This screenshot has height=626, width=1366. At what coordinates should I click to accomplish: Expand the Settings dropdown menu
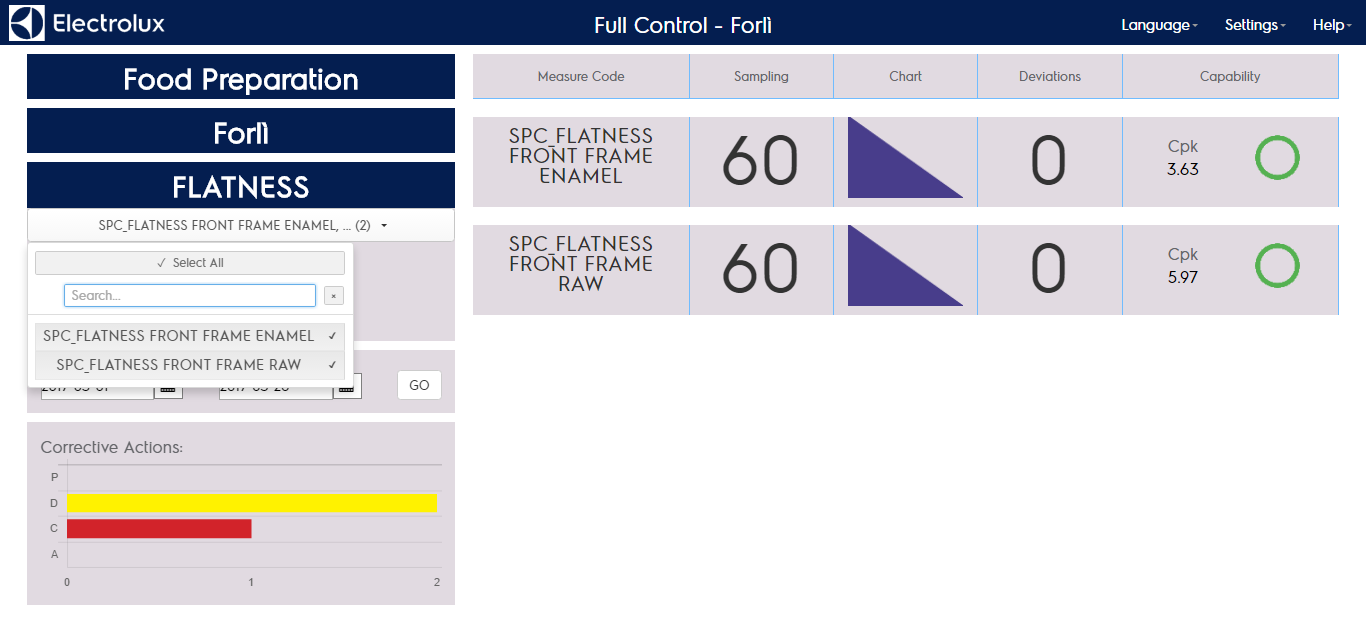coord(1254,25)
